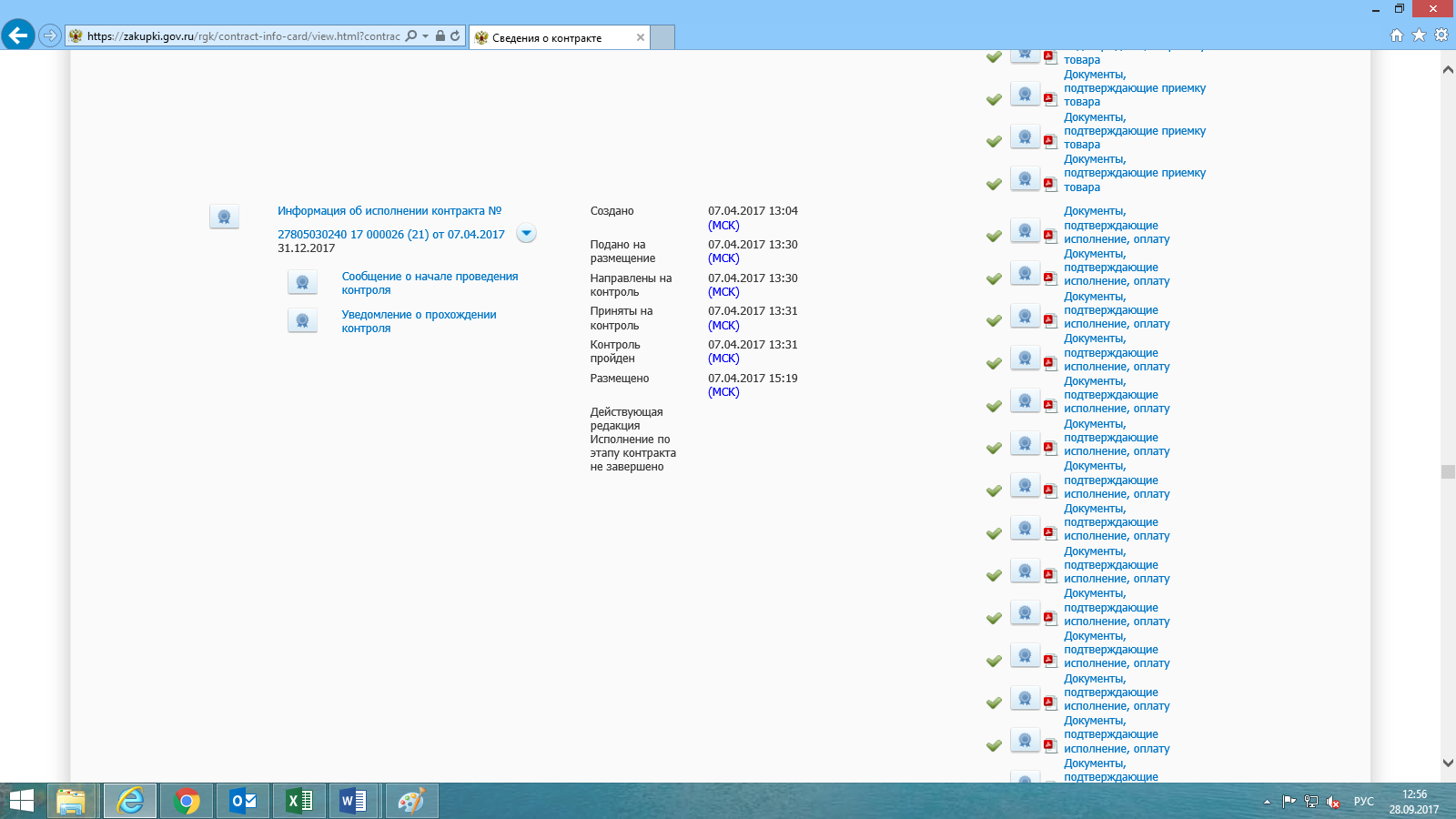Open Outlook from the taskbar

coord(243,801)
